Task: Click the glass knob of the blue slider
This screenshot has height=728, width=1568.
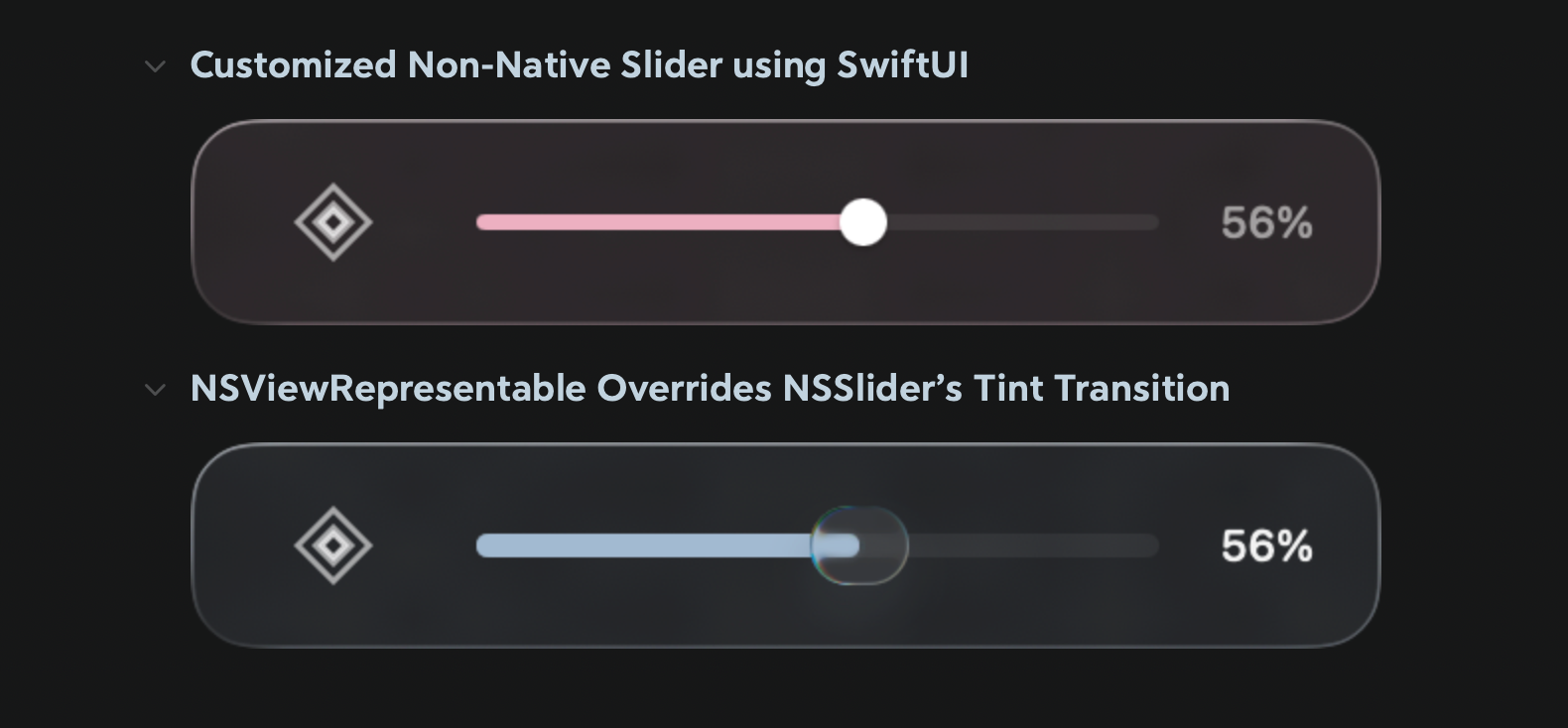Action: 859,546
